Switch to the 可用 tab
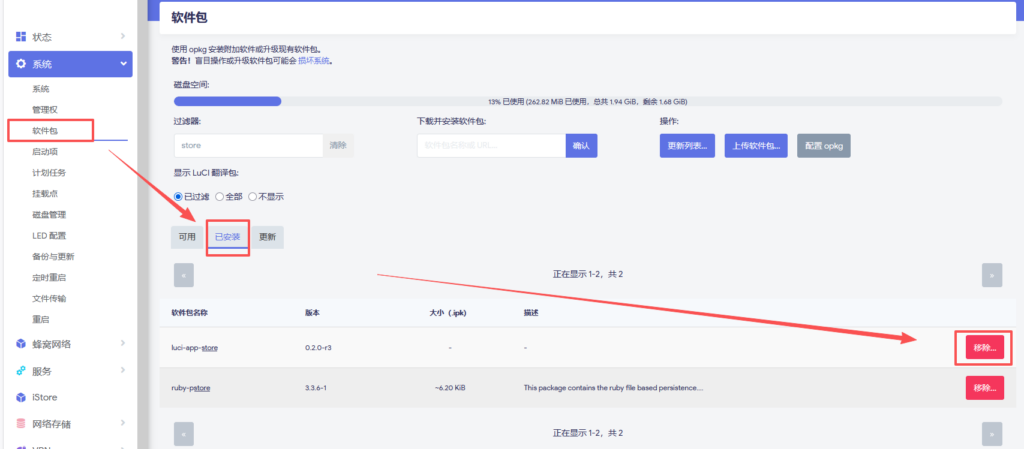The height and width of the screenshot is (449, 1024). pos(187,237)
